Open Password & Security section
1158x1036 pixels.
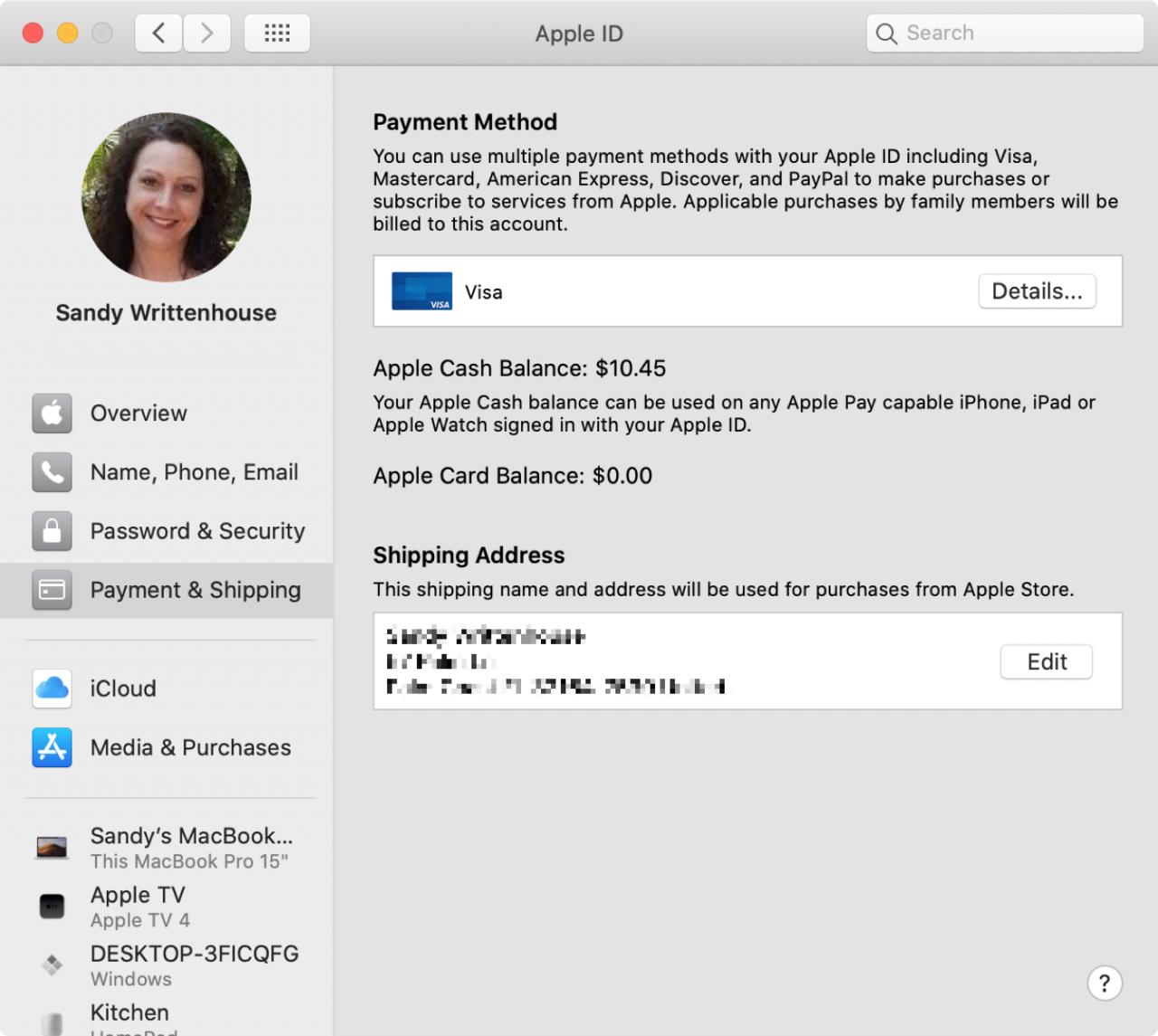(x=166, y=531)
